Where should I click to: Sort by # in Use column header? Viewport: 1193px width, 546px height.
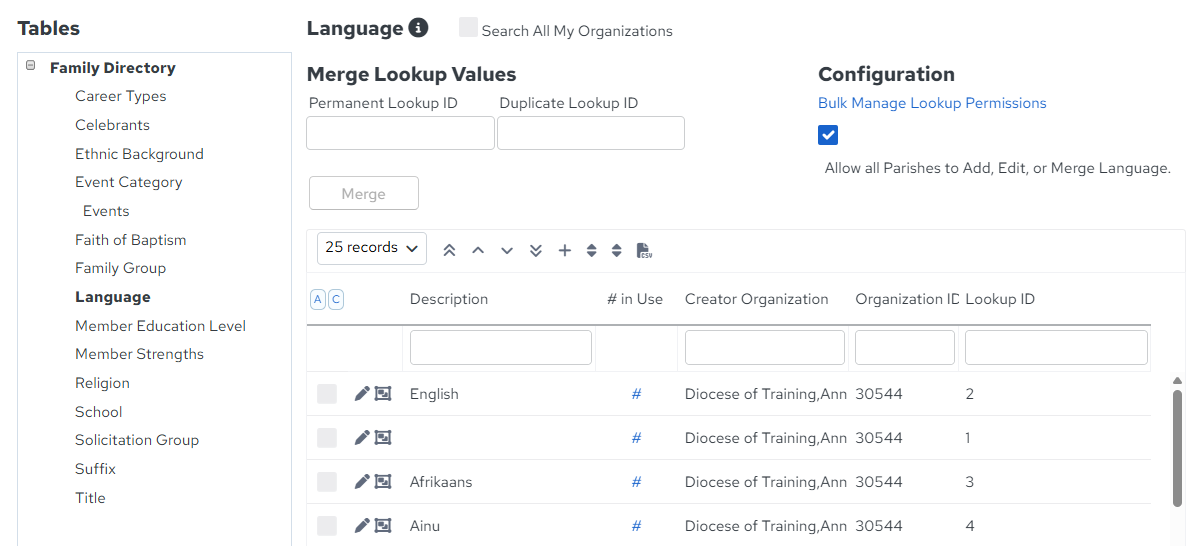(x=635, y=300)
